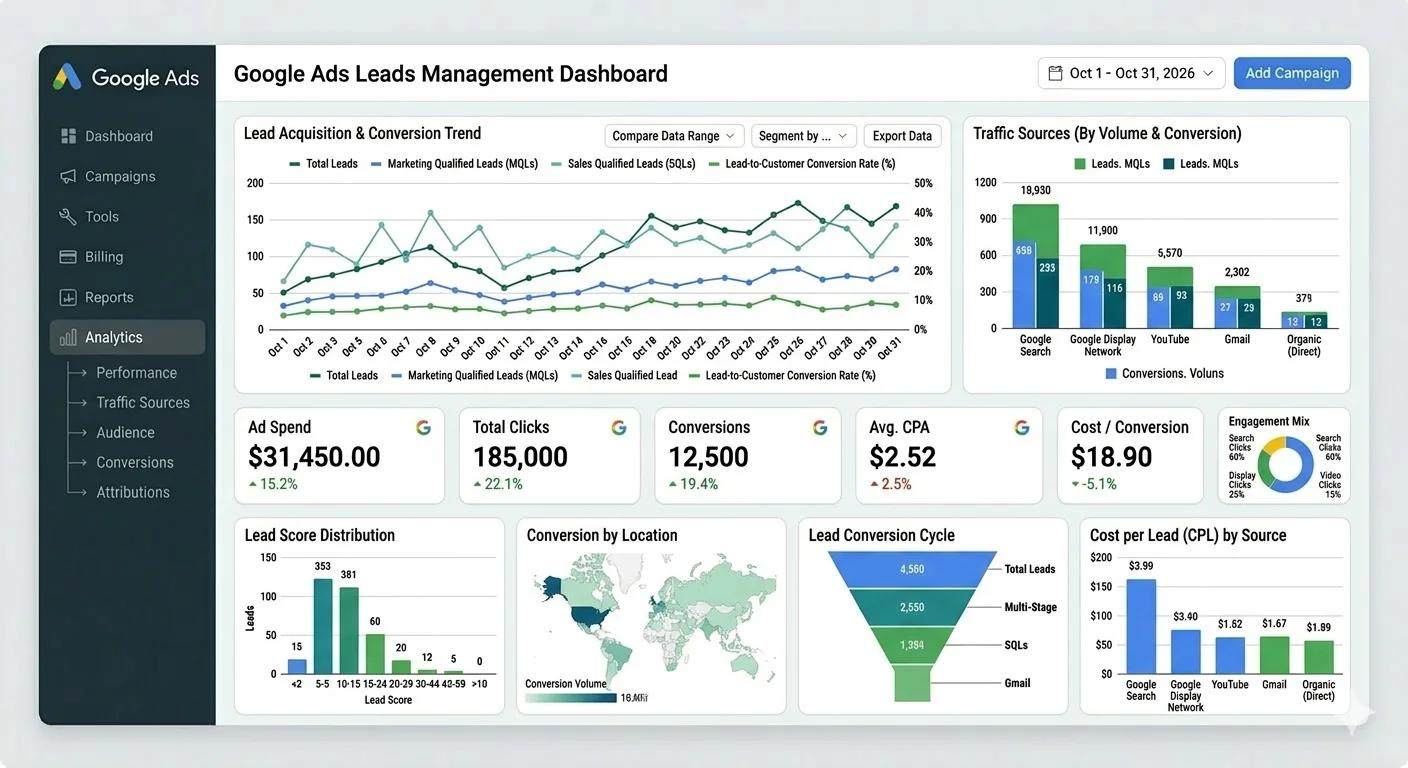The width and height of the screenshot is (1408, 768).
Task: Click the Conversion Volume color gradient scale
Action: pos(570,698)
